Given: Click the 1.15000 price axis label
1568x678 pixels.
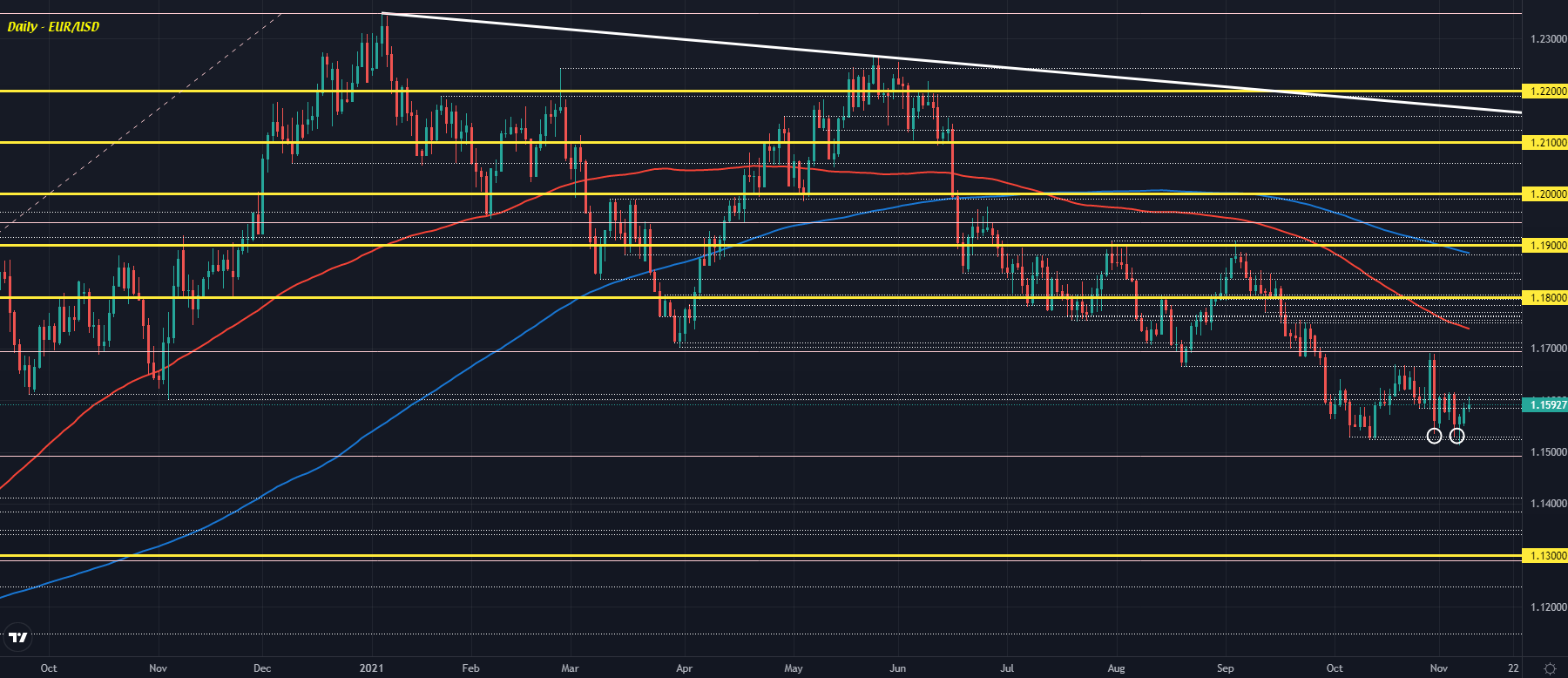Looking at the screenshot, I should (1548, 452).
